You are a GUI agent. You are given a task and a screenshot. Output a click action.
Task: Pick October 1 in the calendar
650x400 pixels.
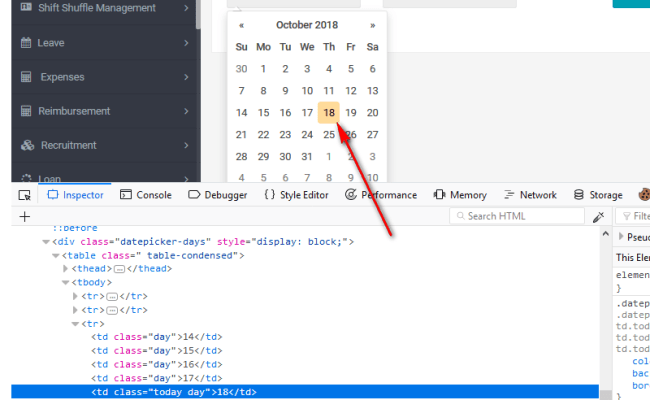pos(263,69)
